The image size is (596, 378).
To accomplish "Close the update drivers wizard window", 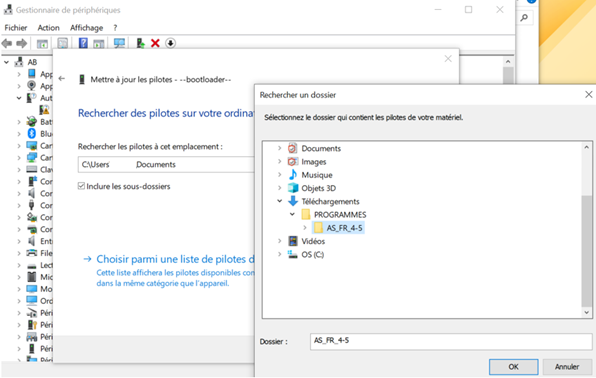I will [448, 59].
